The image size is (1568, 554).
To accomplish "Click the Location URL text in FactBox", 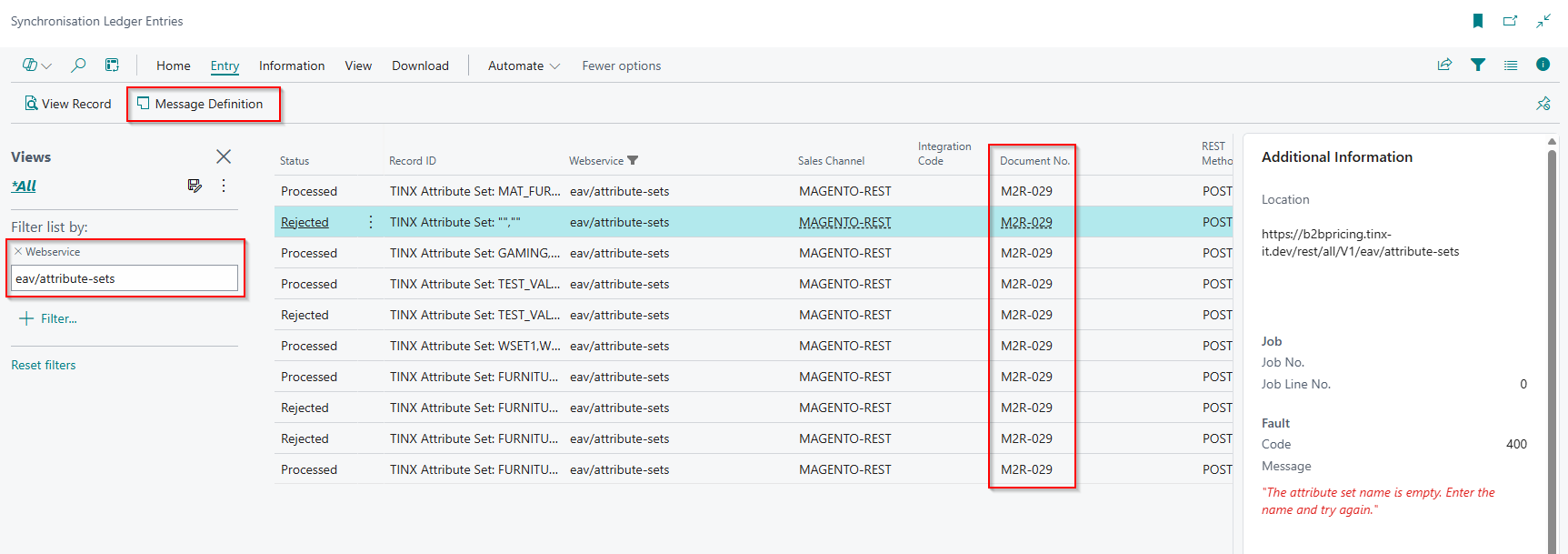I will [1360, 243].
